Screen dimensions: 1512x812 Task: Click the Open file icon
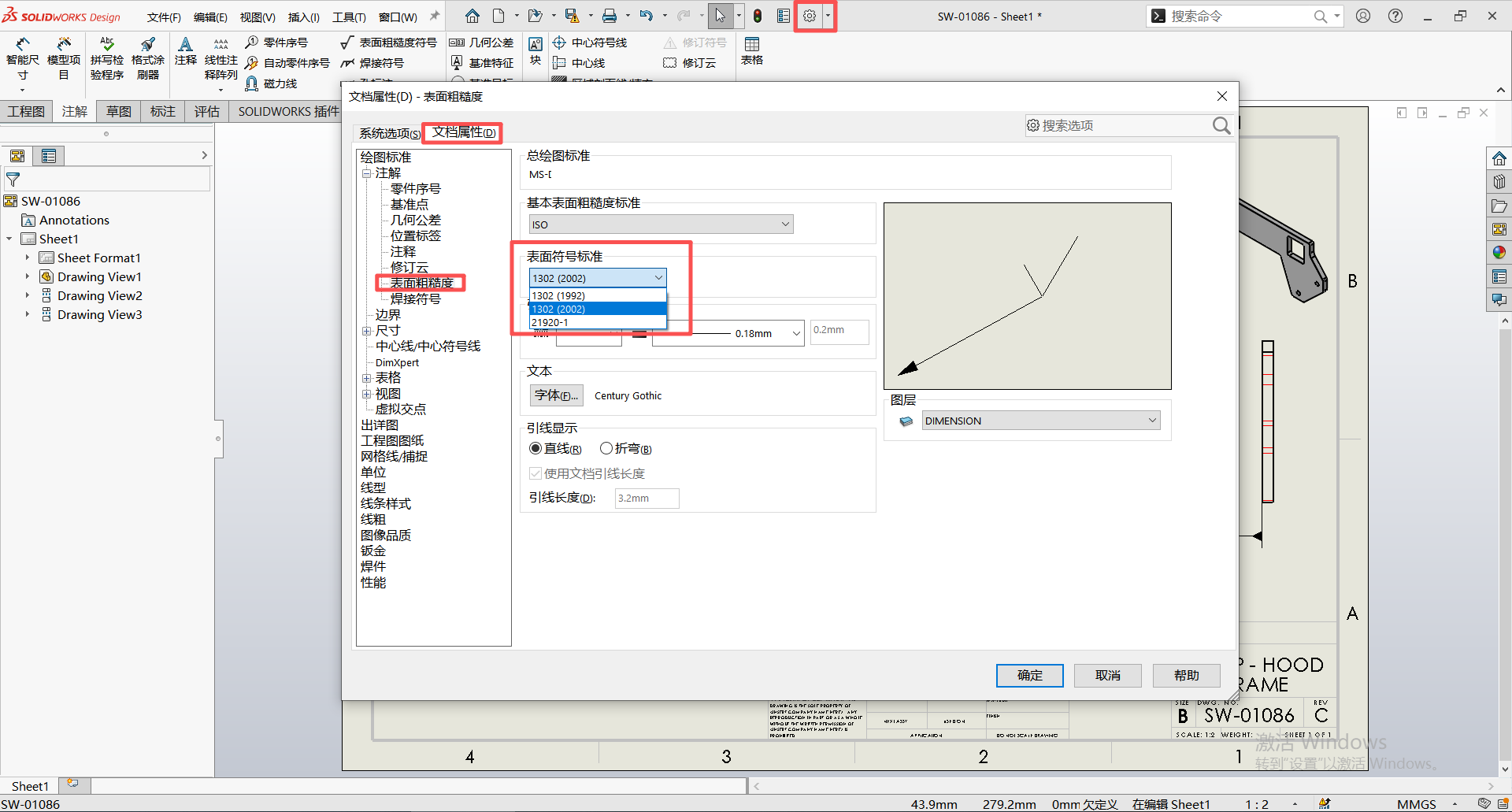[x=535, y=16]
